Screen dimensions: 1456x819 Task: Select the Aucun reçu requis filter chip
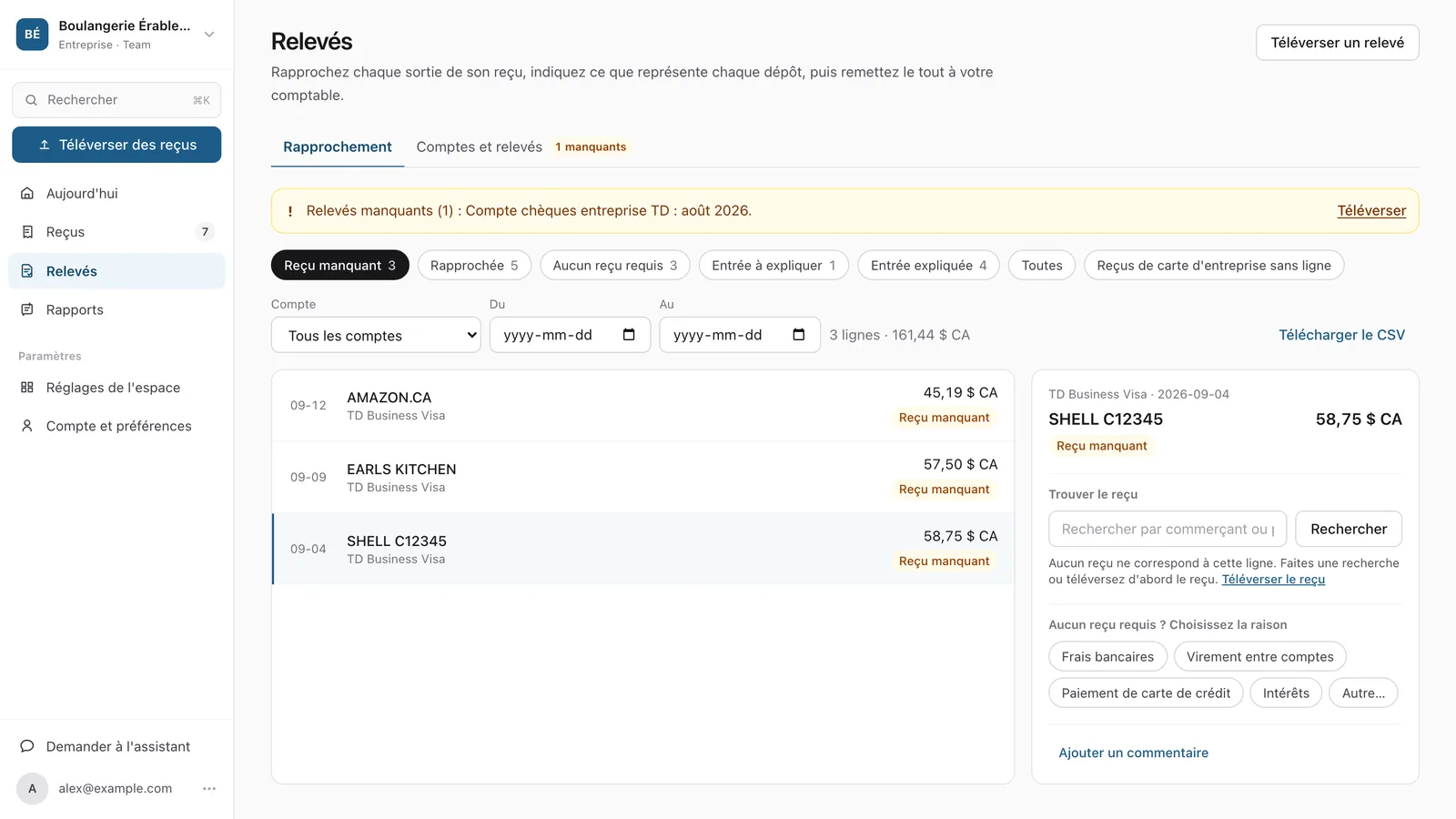[615, 266]
